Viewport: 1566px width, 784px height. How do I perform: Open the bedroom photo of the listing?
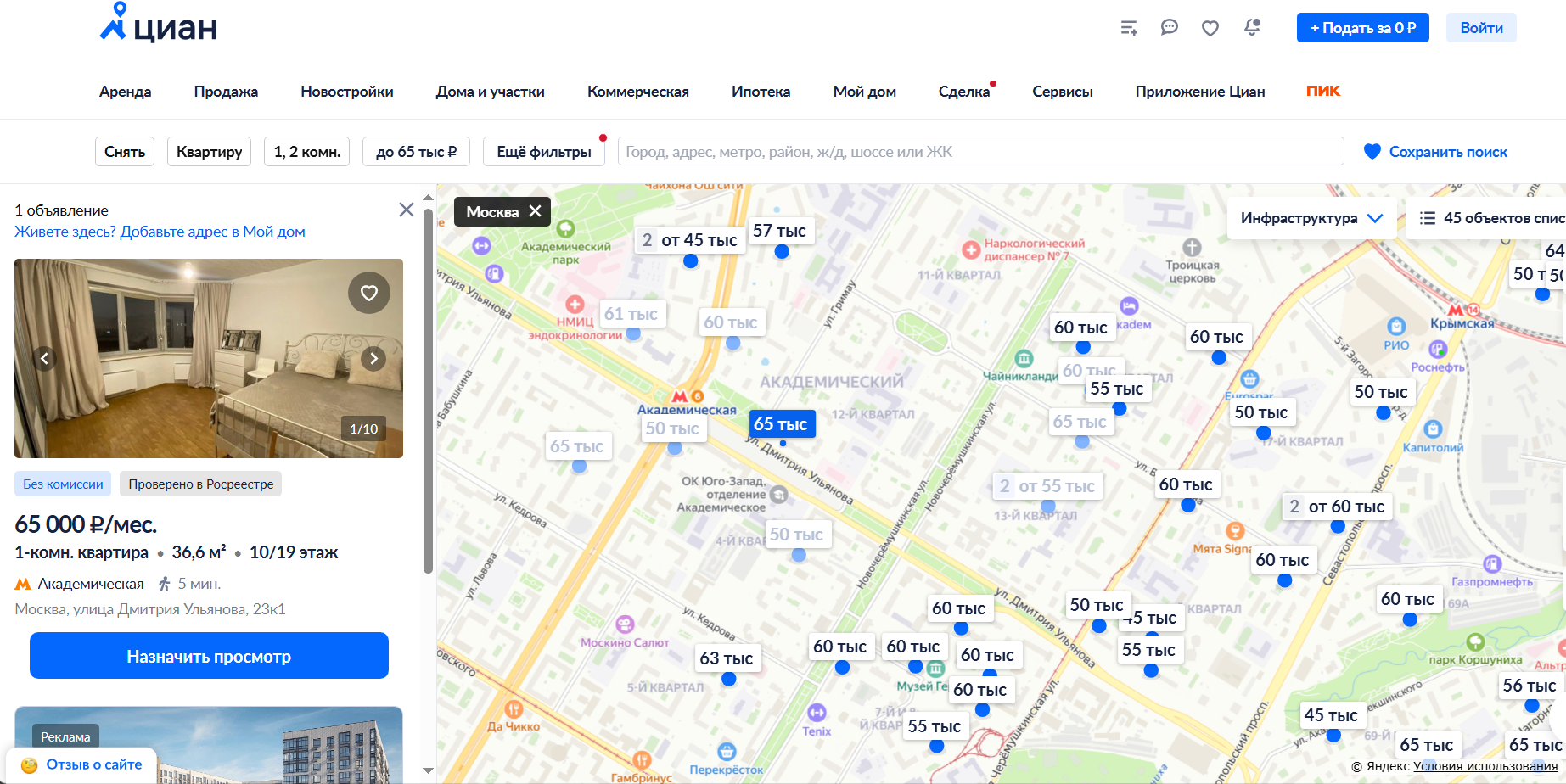point(209,358)
